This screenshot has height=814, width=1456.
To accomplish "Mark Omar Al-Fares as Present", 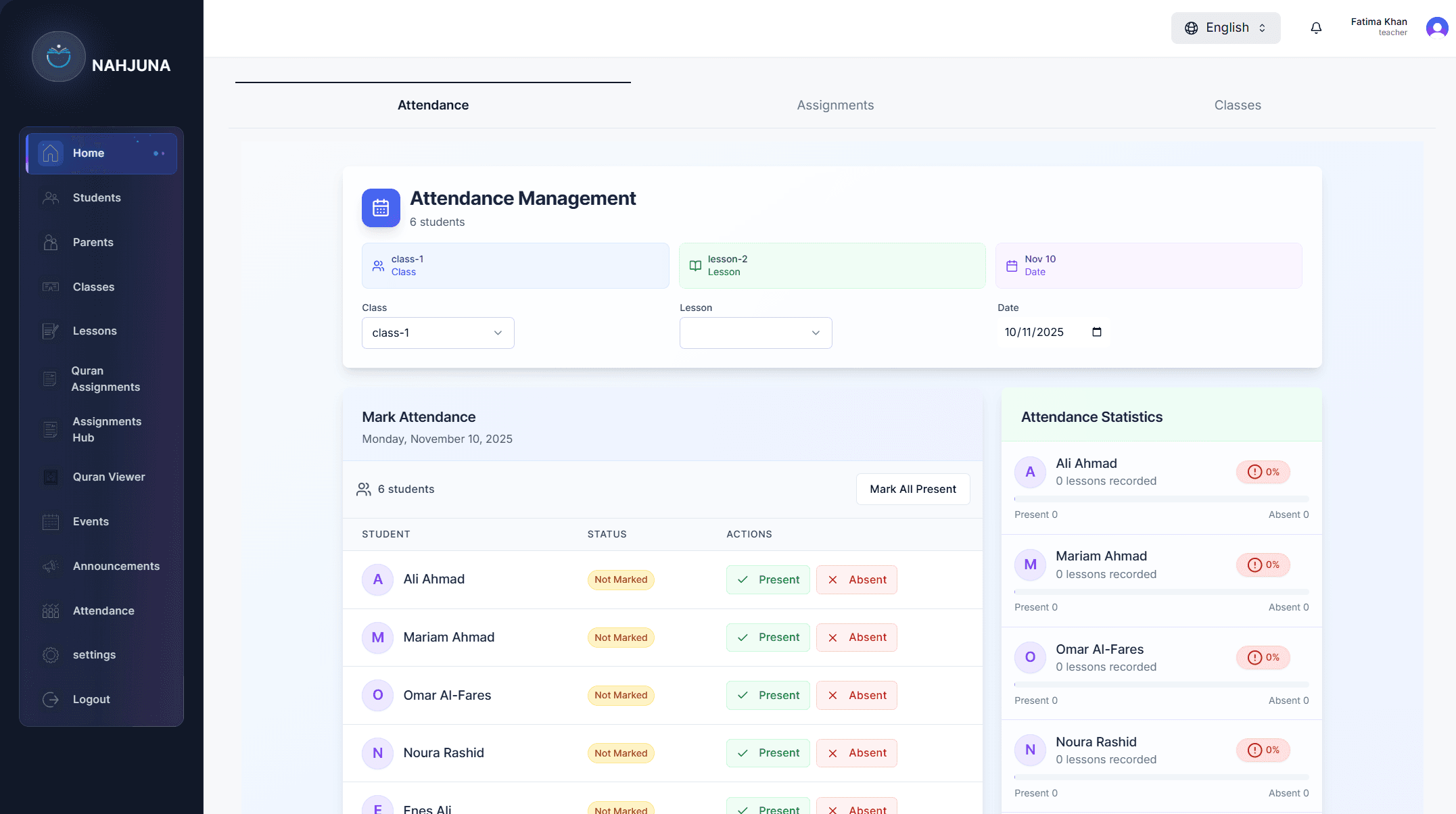I will click(x=768, y=696).
